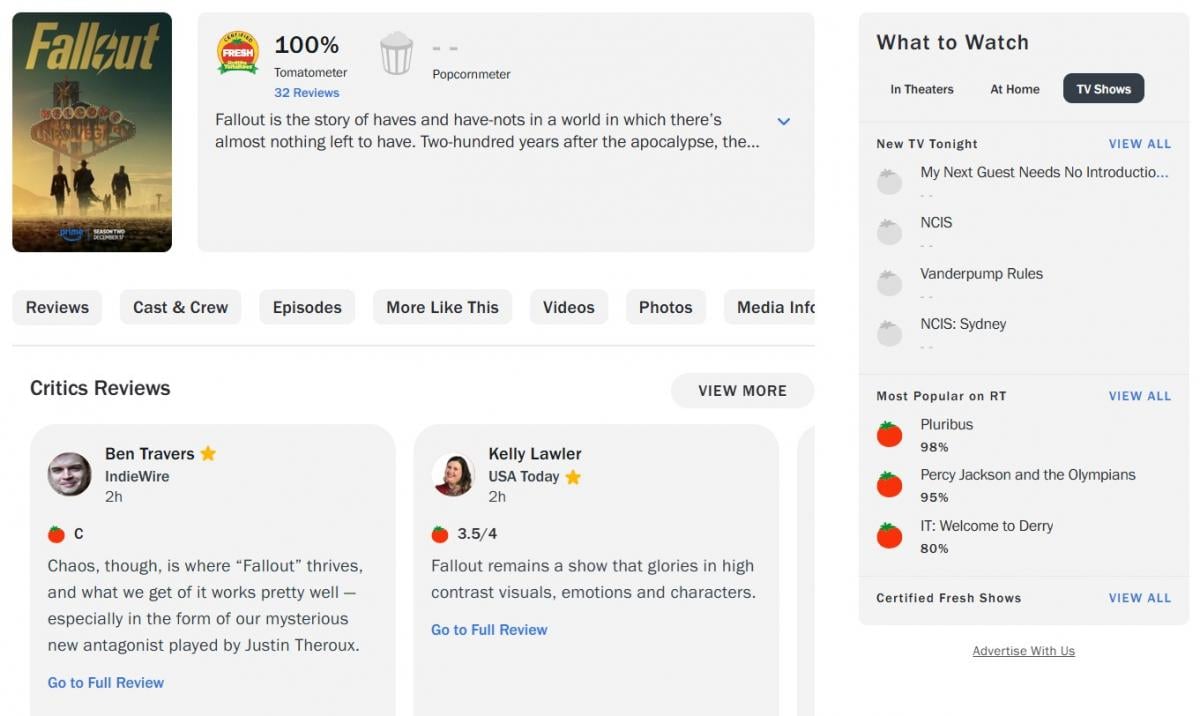Viewport: 1200px width, 716px height.
Task: Select the At Home filter
Action: point(1014,89)
